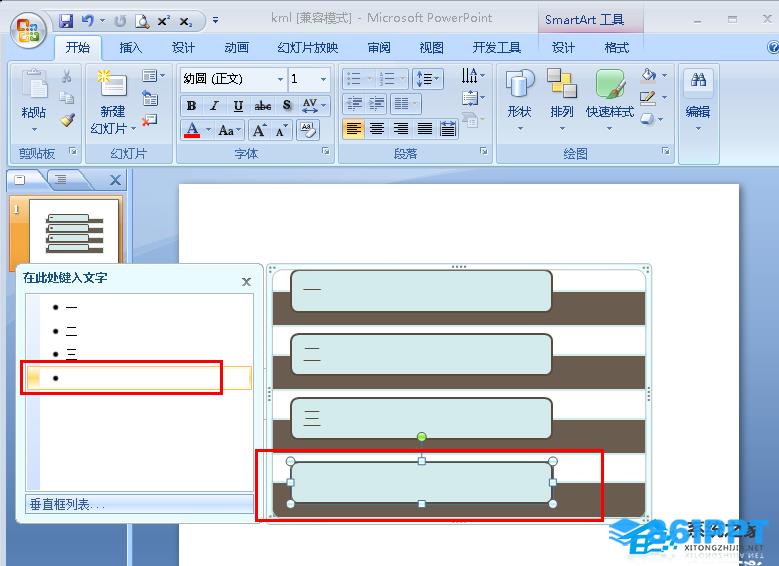The height and width of the screenshot is (566, 779).
Task: Create a new slide
Action: (112, 83)
